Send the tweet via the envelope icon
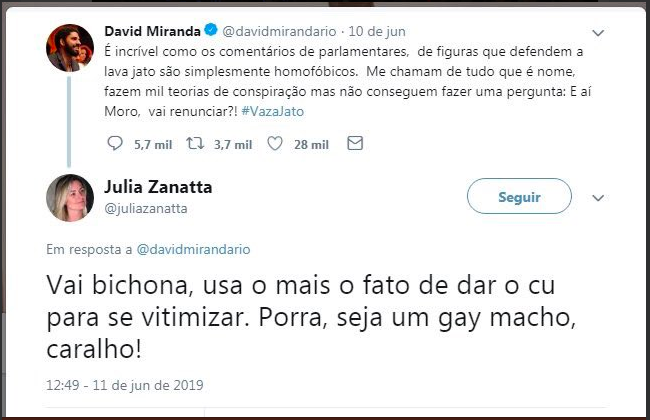 353,145
